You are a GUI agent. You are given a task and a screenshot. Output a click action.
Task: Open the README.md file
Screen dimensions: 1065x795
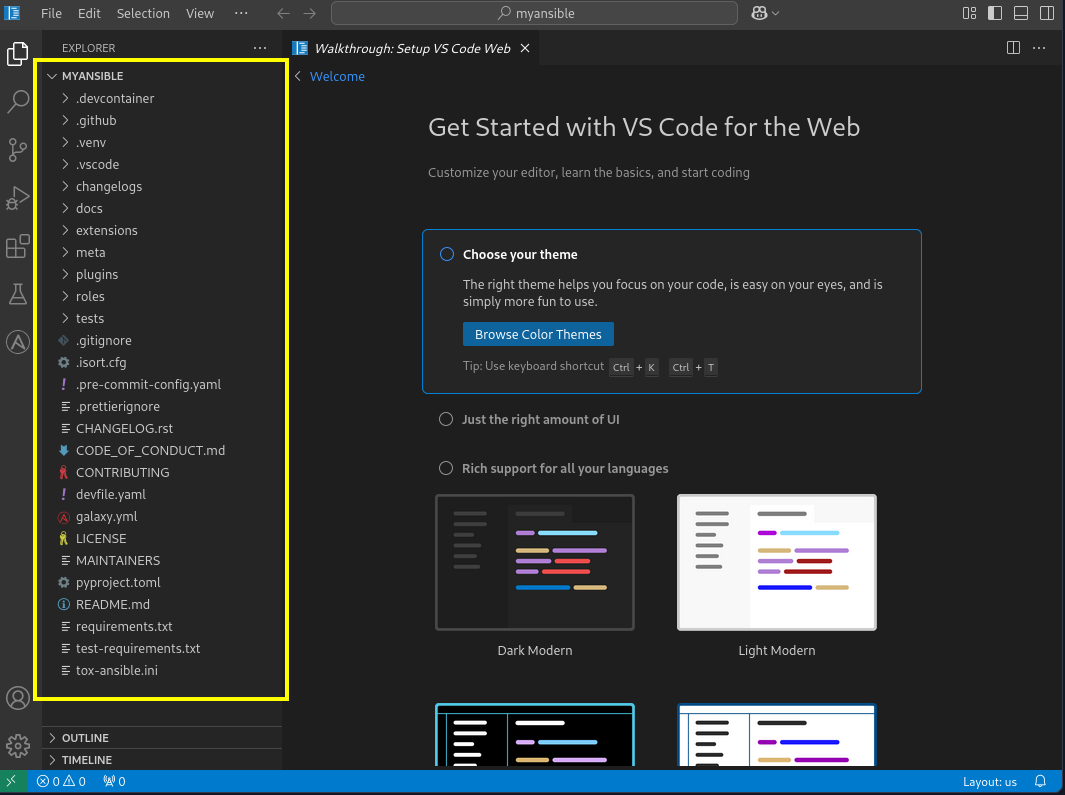pos(163,604)
